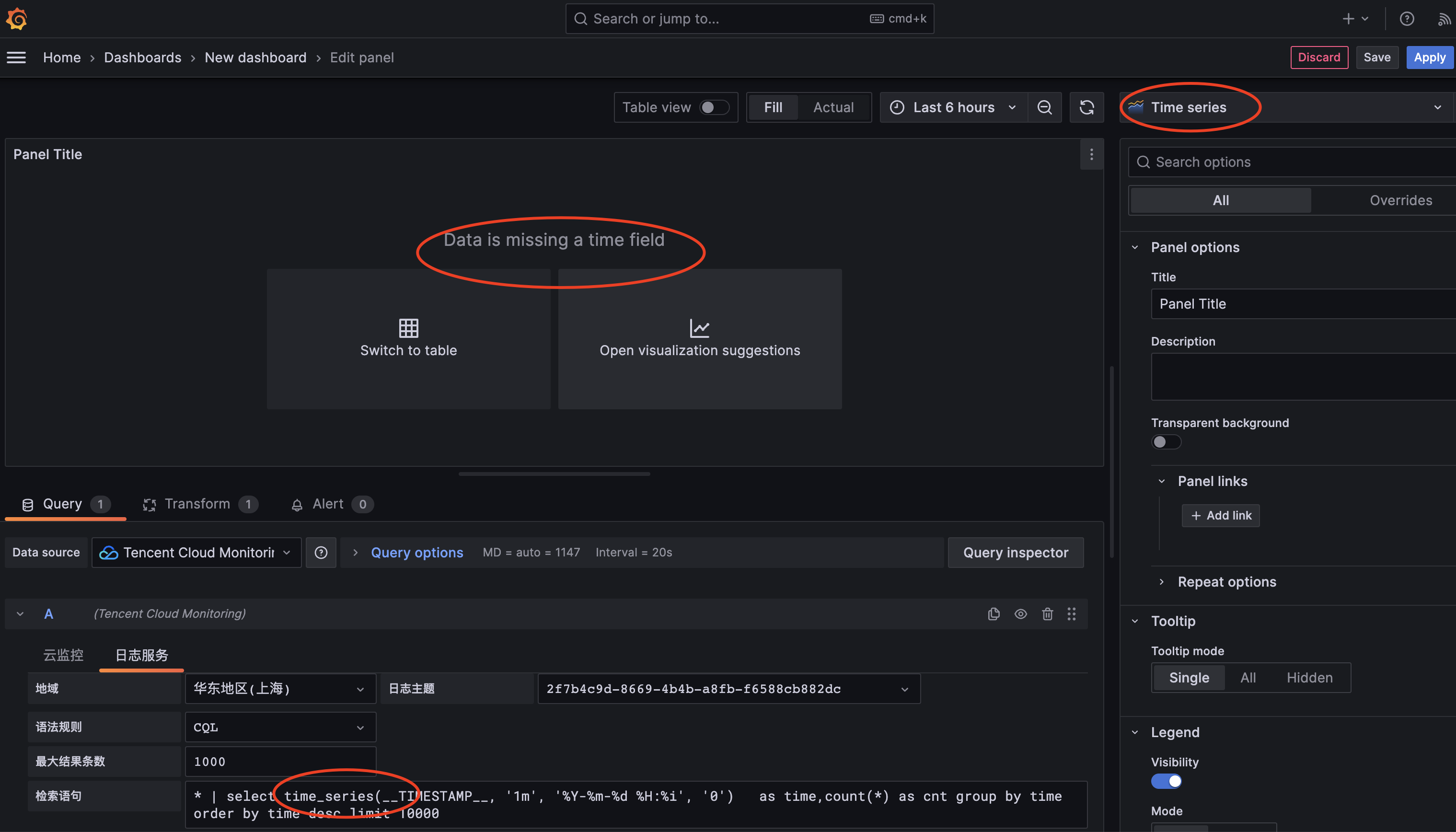
Task: Select Fill display mode
Action: tap(773, 107)
